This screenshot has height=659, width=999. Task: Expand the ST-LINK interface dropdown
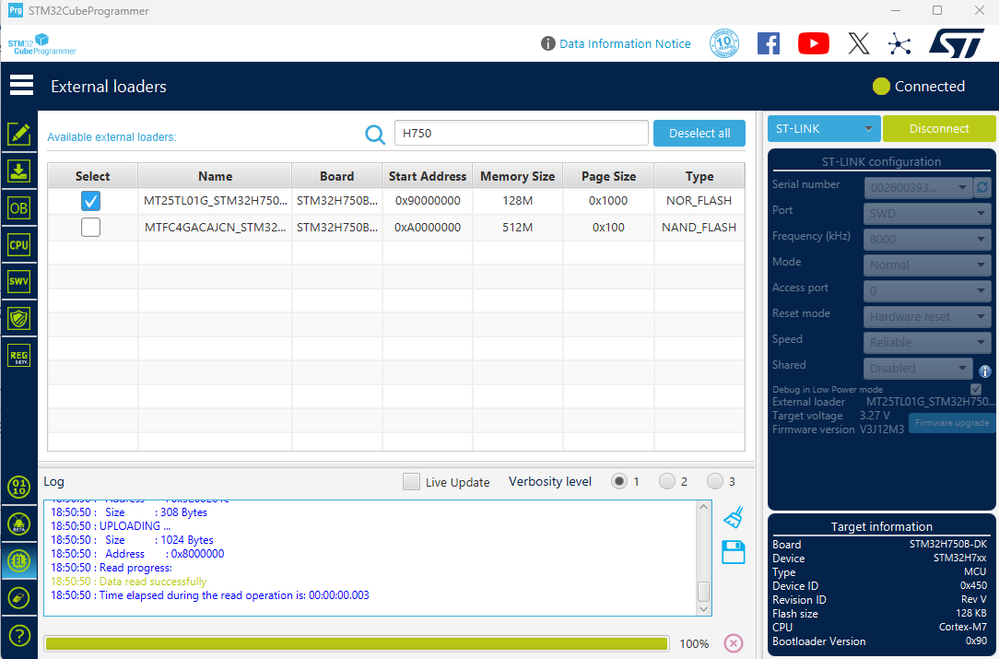824,129
